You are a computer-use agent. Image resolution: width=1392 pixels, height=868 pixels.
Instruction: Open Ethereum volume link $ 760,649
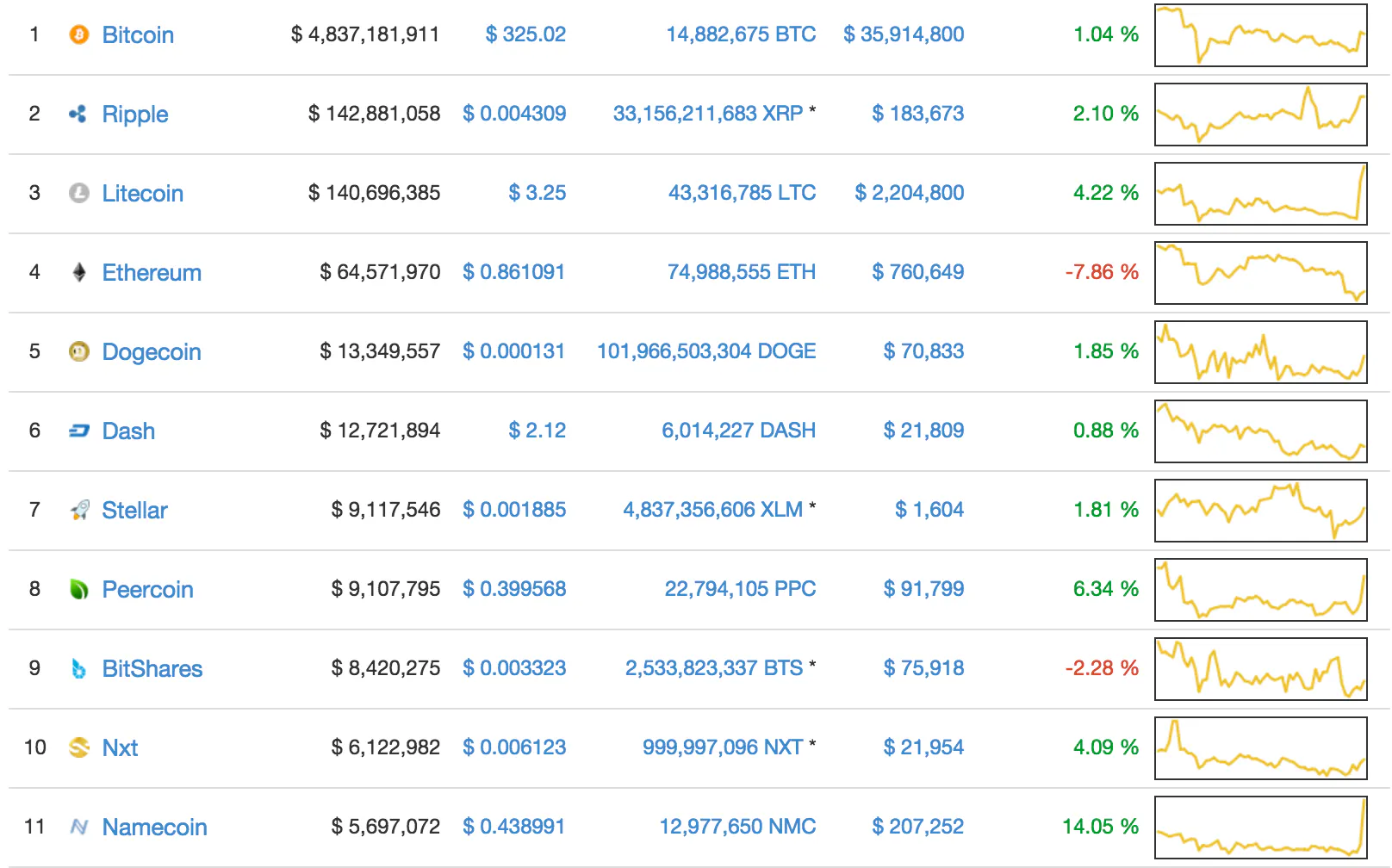coord(918,272)
